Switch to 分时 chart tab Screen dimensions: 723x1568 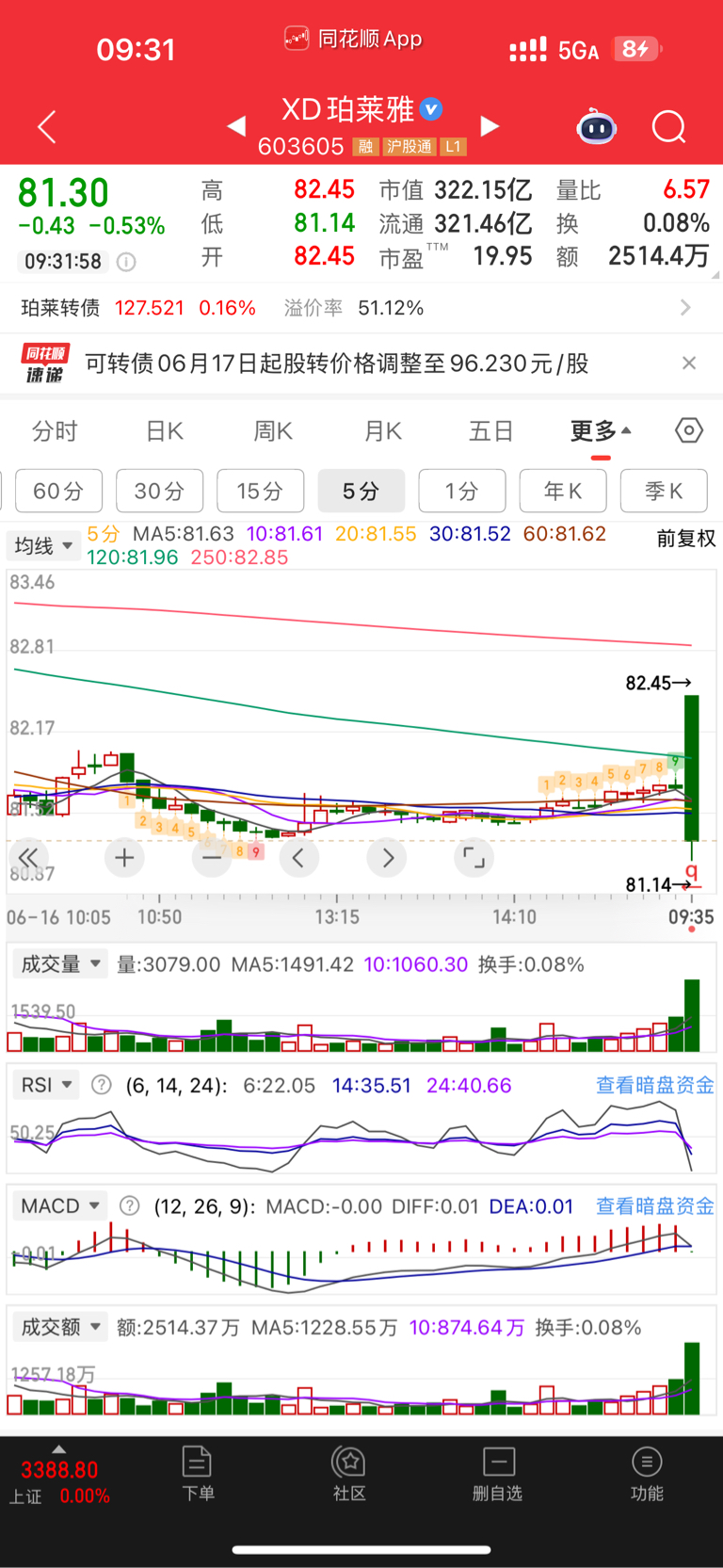click(55, 431)
